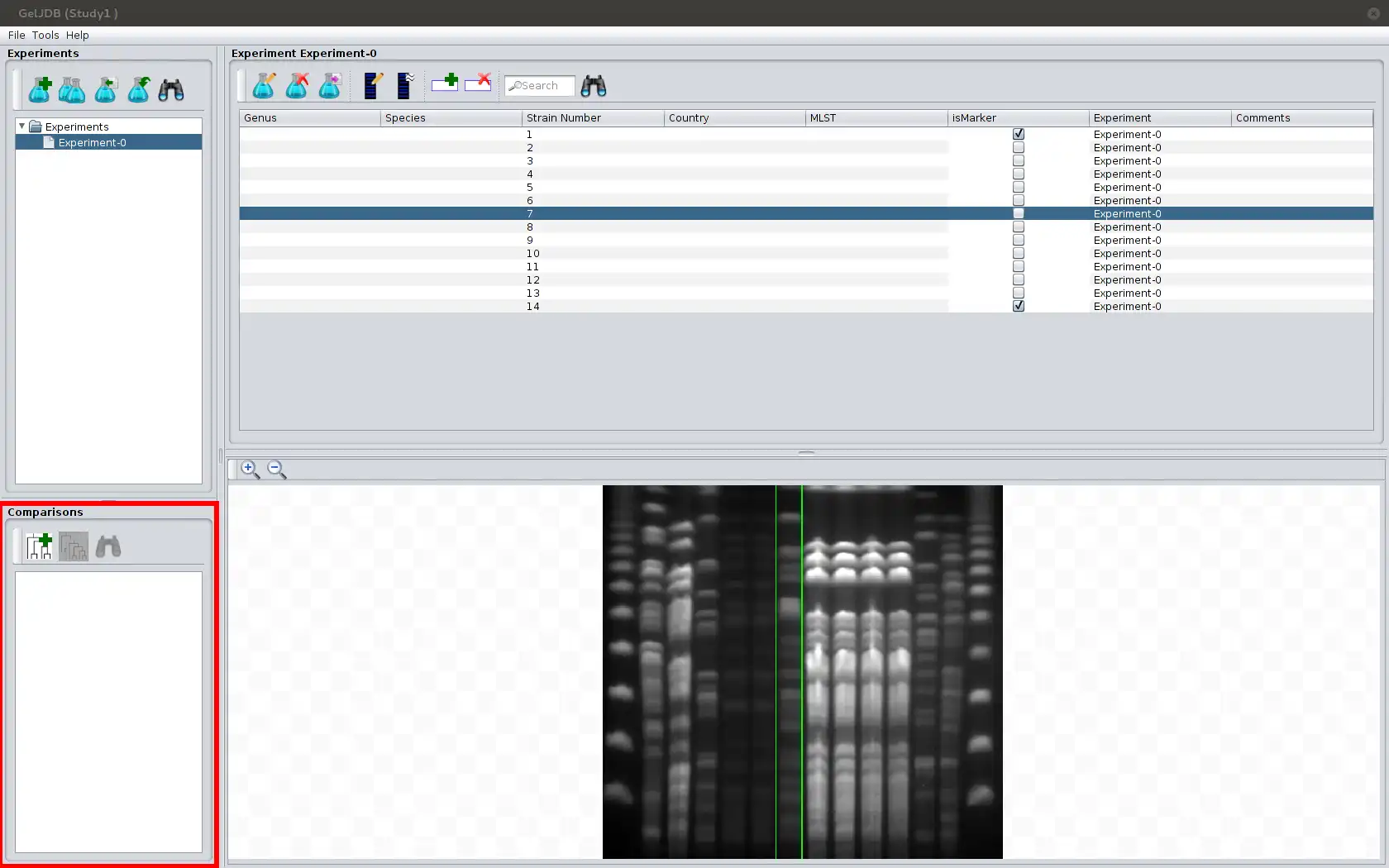This screenshot has height=868, width=1389.
Task: Click the Comments column header
Action: (x=1302, y=118)
